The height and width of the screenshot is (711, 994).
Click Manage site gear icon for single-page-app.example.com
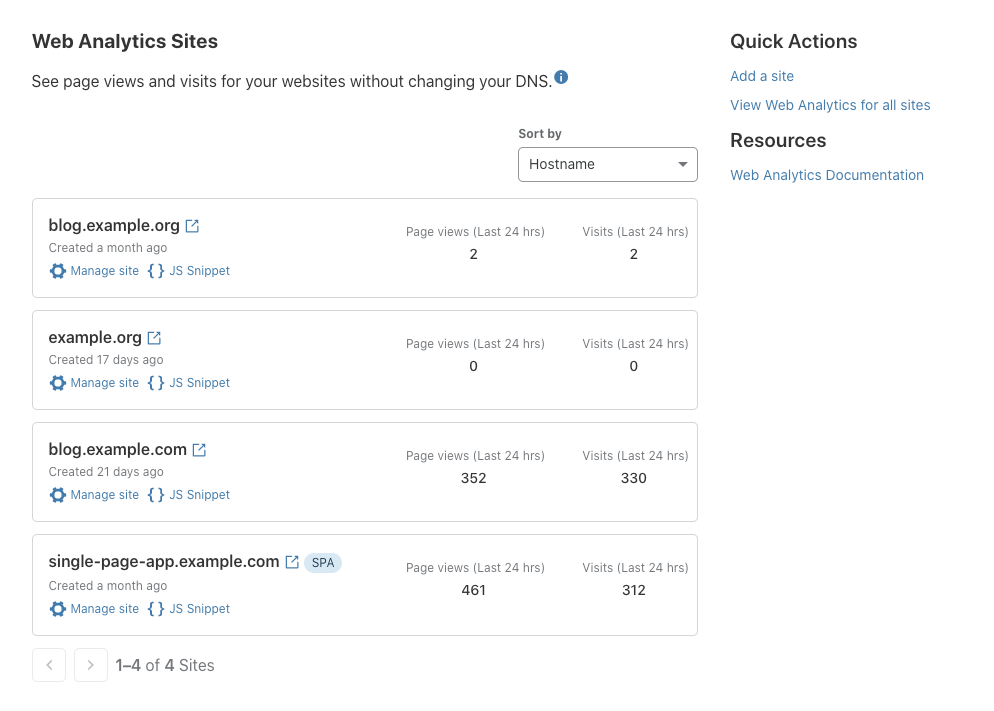tap(58, 609)
